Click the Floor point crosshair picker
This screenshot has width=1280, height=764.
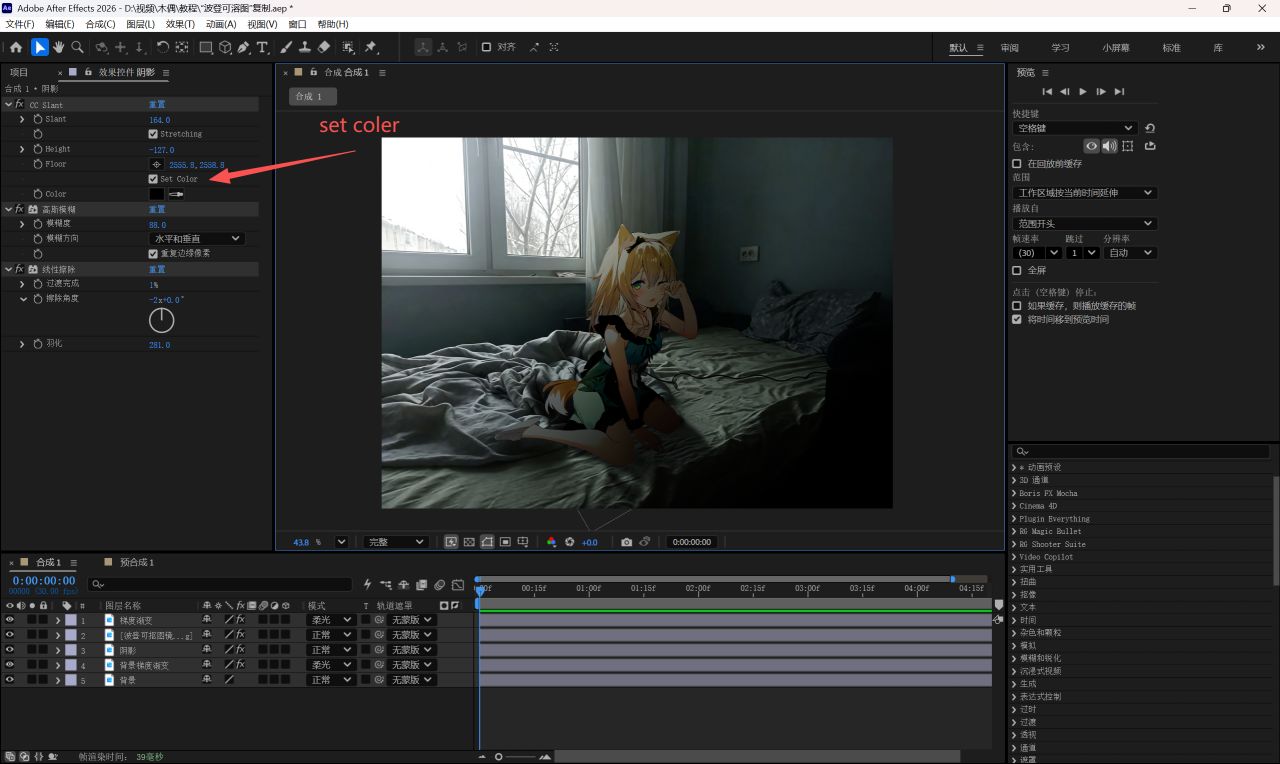157,164
